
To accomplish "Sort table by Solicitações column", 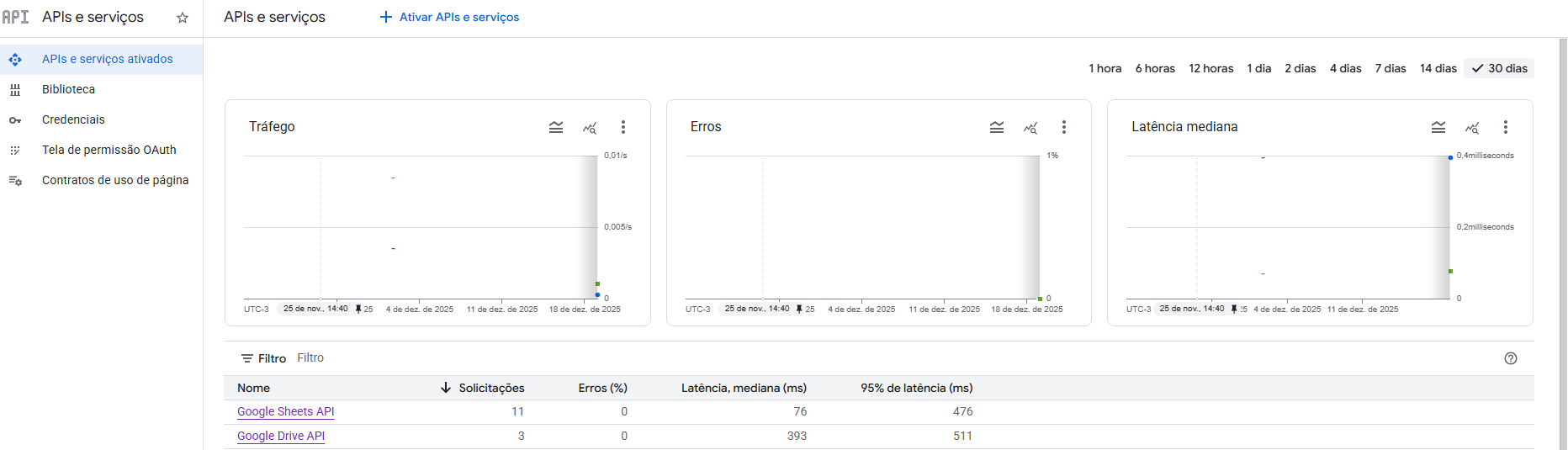I will point(491,388).
